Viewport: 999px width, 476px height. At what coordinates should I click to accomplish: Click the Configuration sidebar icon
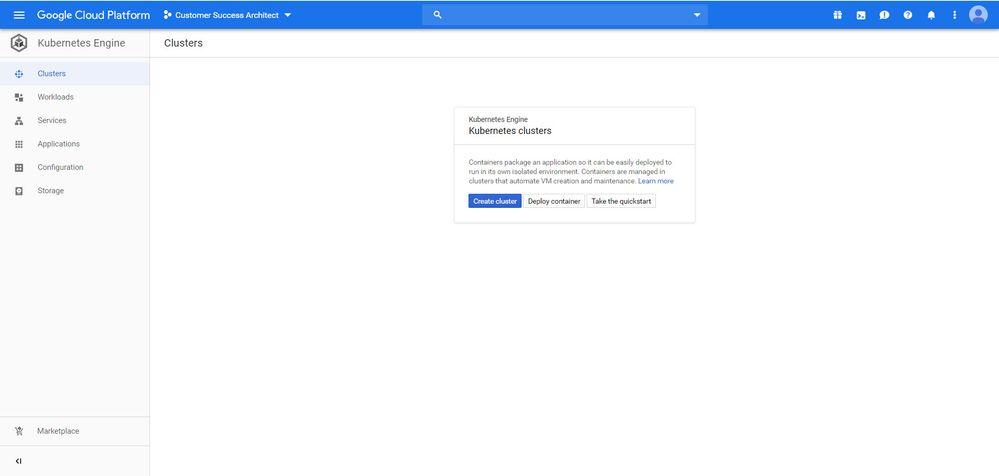pyautogui.click(x=18, y=168)
